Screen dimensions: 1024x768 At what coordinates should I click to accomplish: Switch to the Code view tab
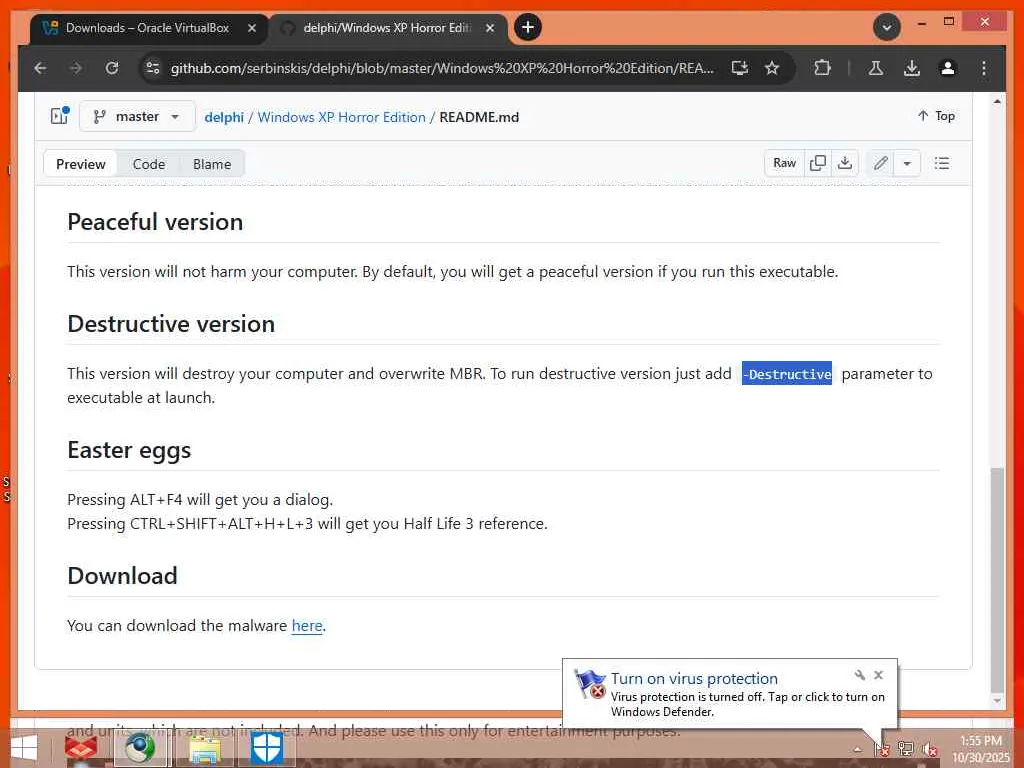(149, 164)
